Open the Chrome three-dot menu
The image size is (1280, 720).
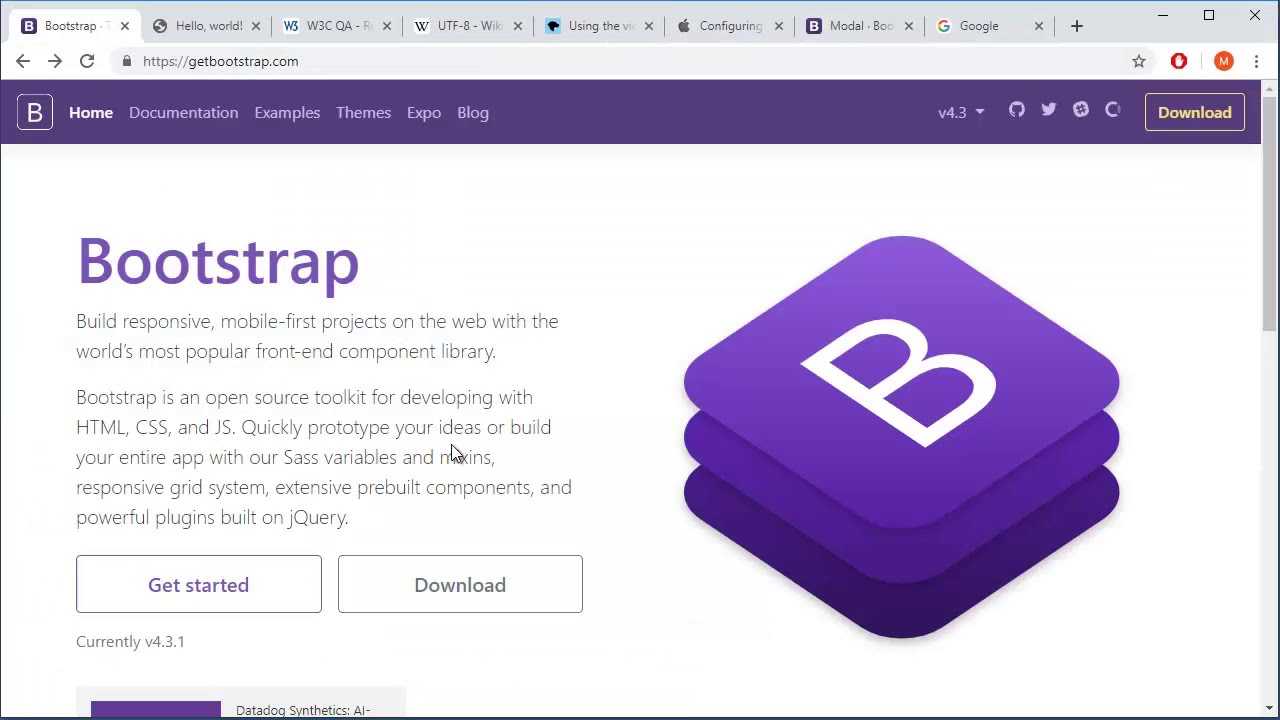pos(1256,61)
